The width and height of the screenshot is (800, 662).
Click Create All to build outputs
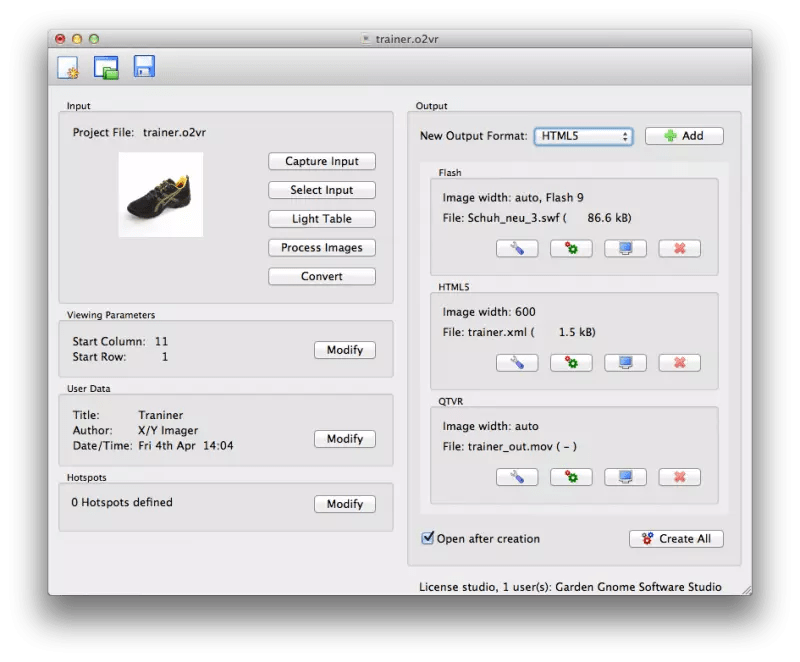tap(676, 538)
